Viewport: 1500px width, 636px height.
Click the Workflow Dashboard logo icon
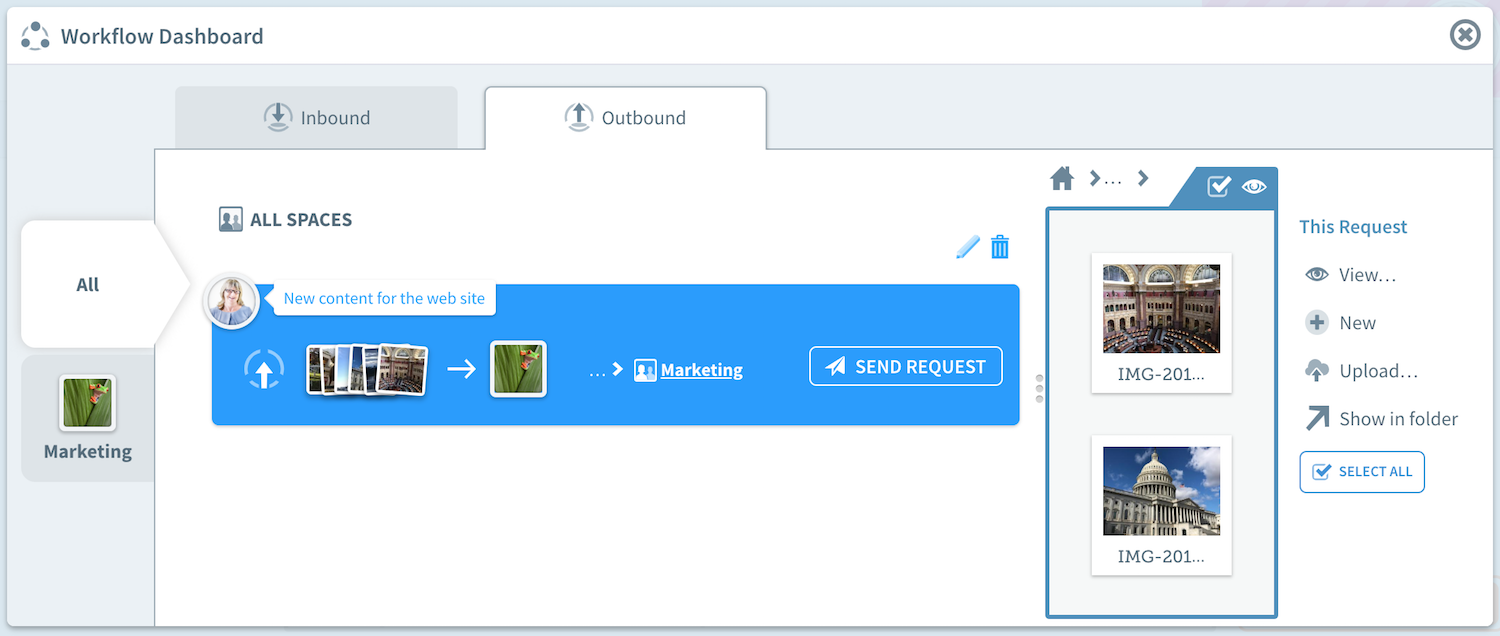(35, 36)
